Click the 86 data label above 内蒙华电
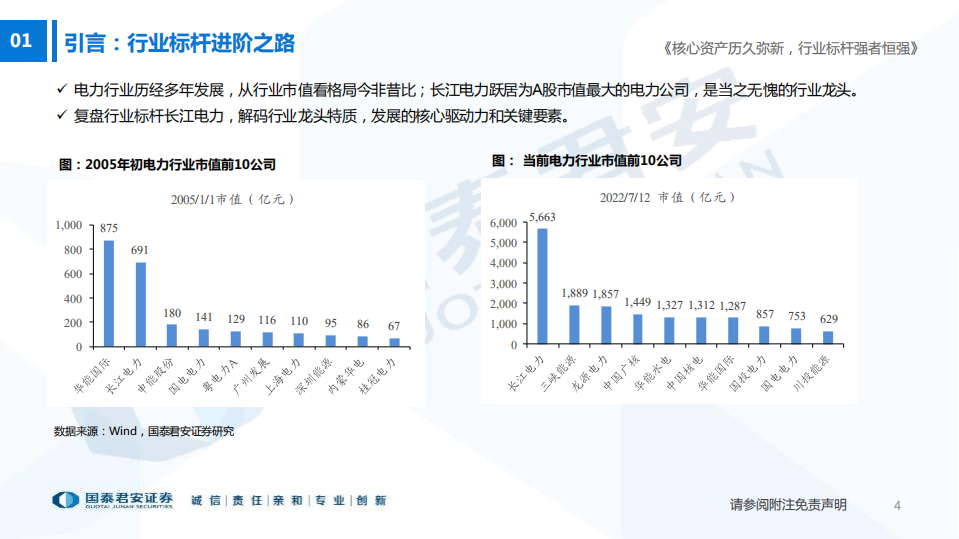The height and width of the screenshot is (539, 959). [x=363, y=324]
